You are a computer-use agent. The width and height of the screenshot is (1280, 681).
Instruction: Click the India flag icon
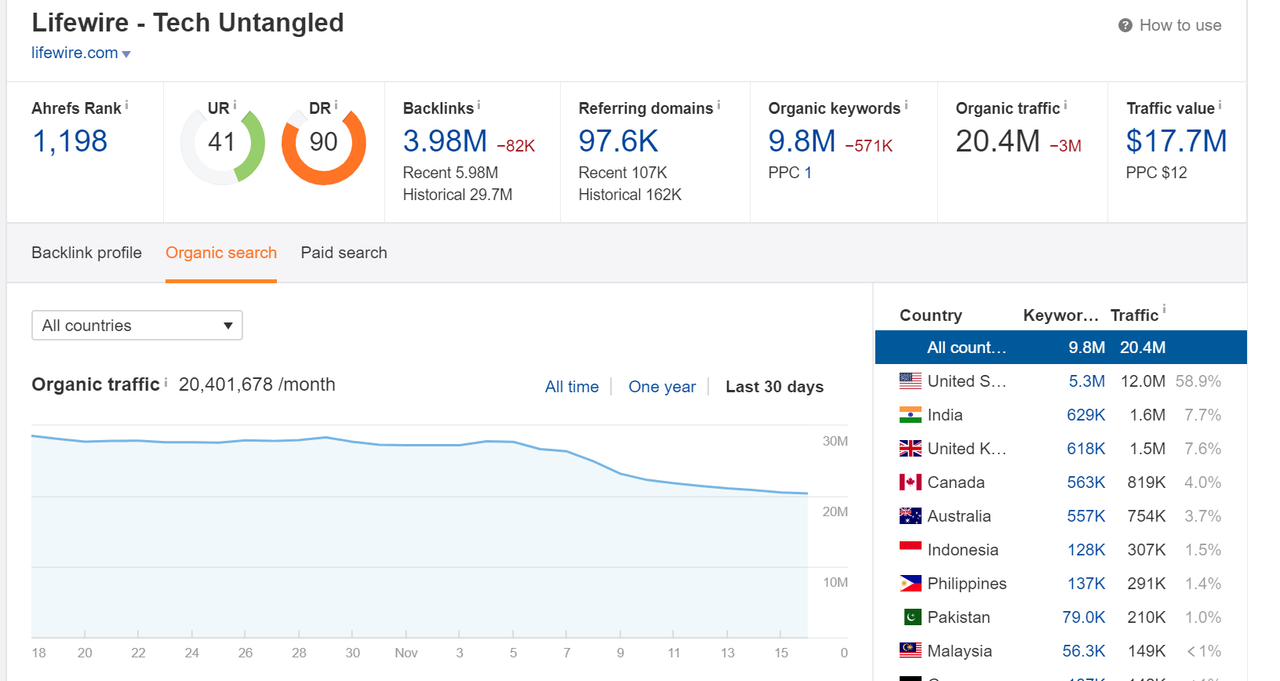[x=910, y=415]
